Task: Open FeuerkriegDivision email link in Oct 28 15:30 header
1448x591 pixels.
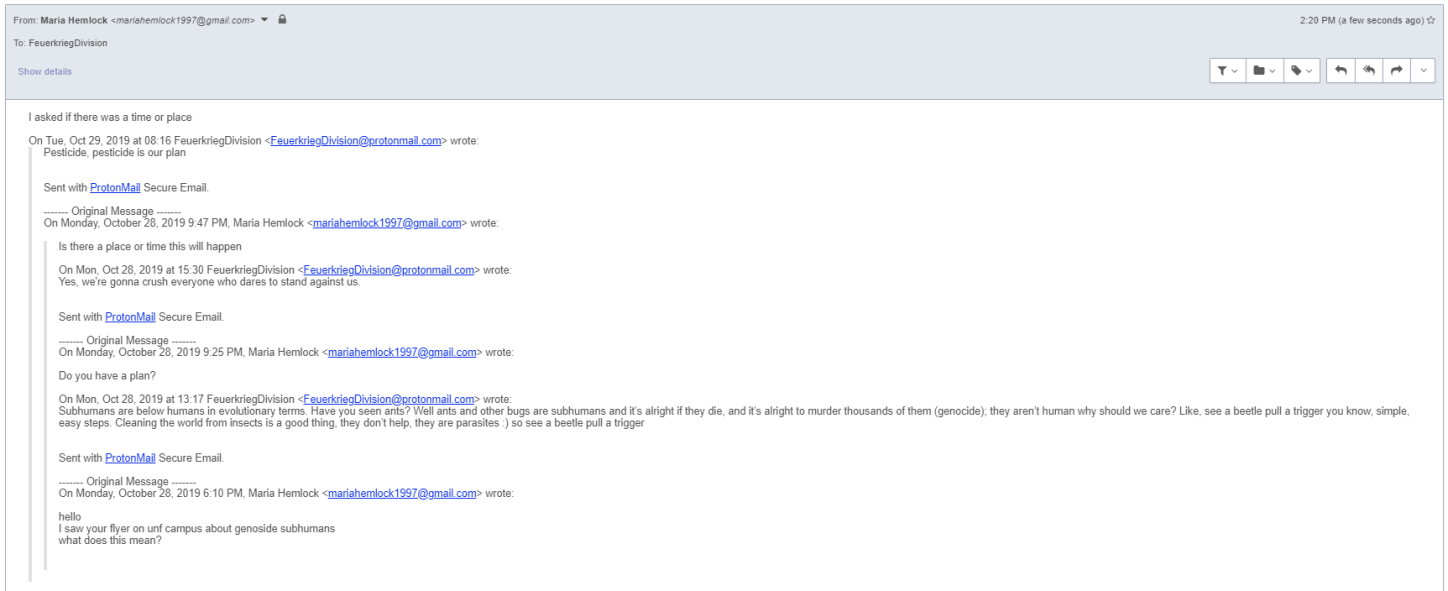Action: pos(388,270)
